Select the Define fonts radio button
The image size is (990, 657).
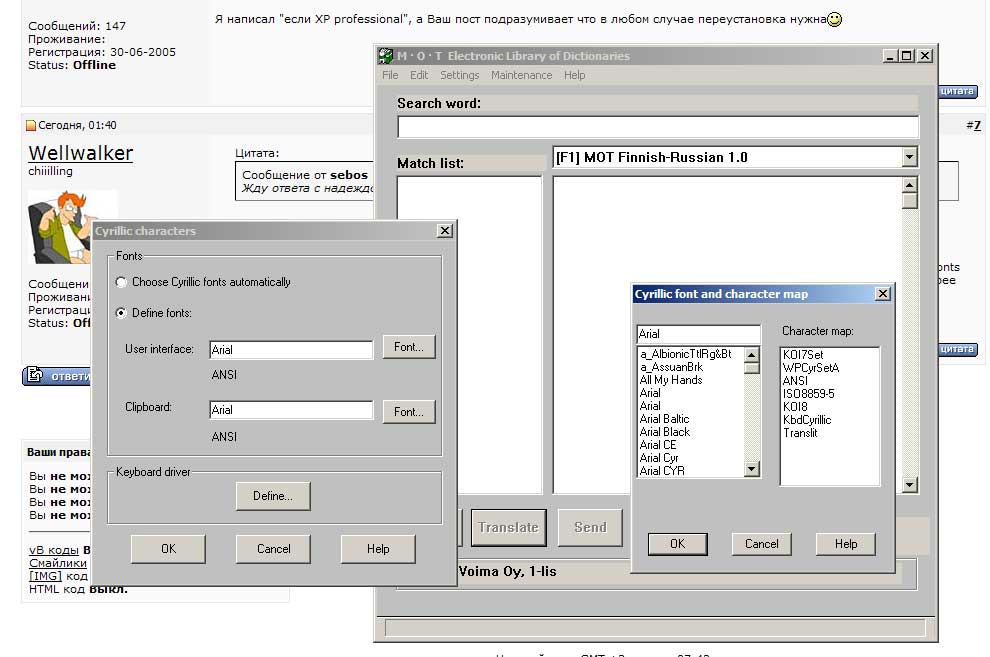pos(122,313)
